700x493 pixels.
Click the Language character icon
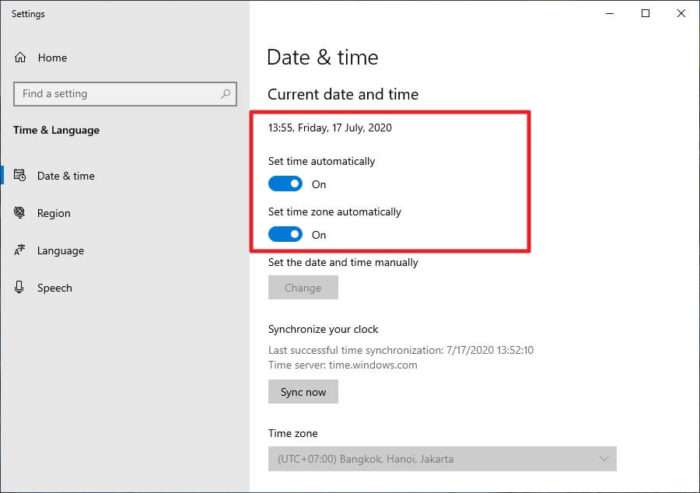pyautogui.click(x=20, y=250)
